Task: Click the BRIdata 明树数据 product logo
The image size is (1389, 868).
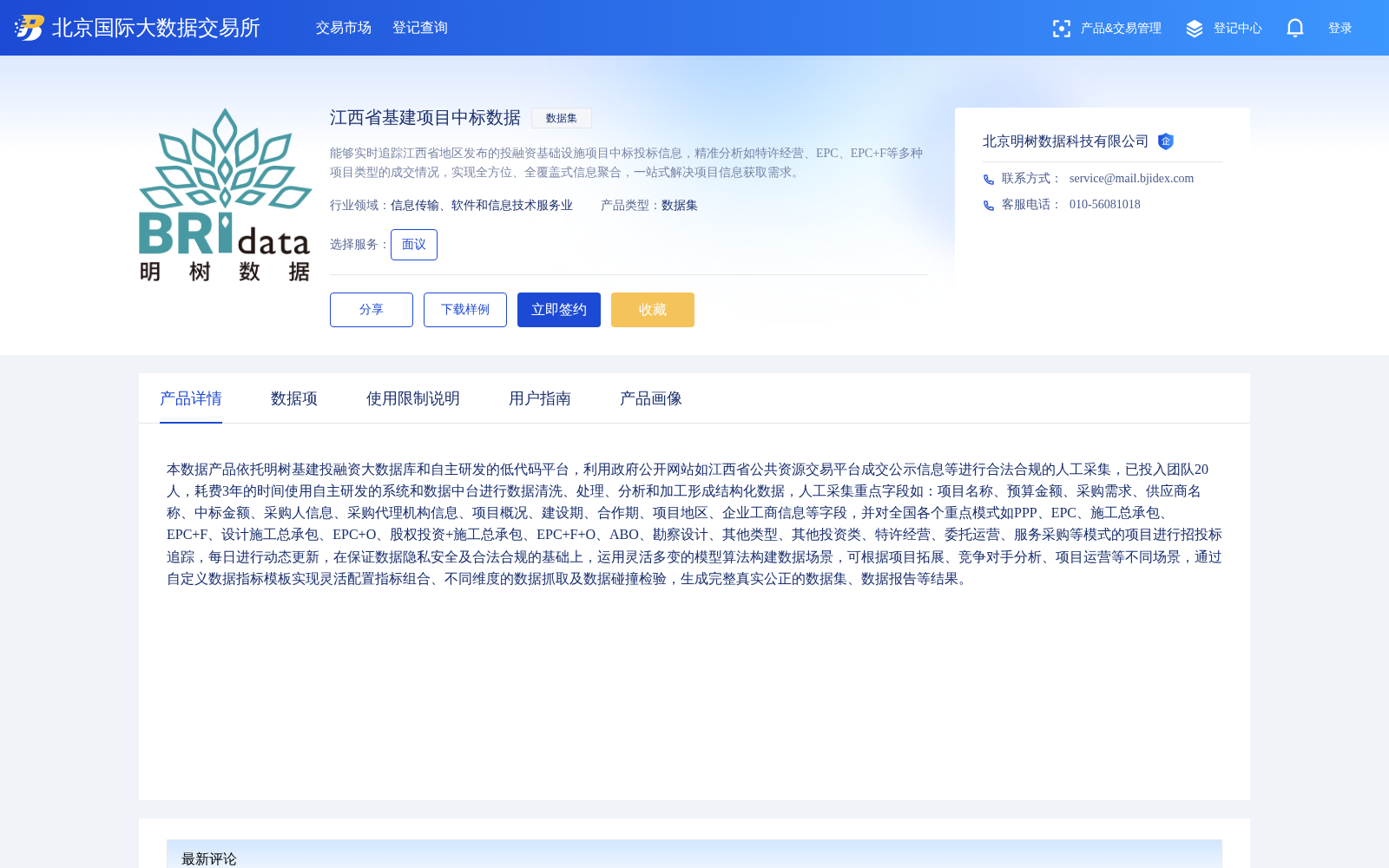Action: coord(226,195)
